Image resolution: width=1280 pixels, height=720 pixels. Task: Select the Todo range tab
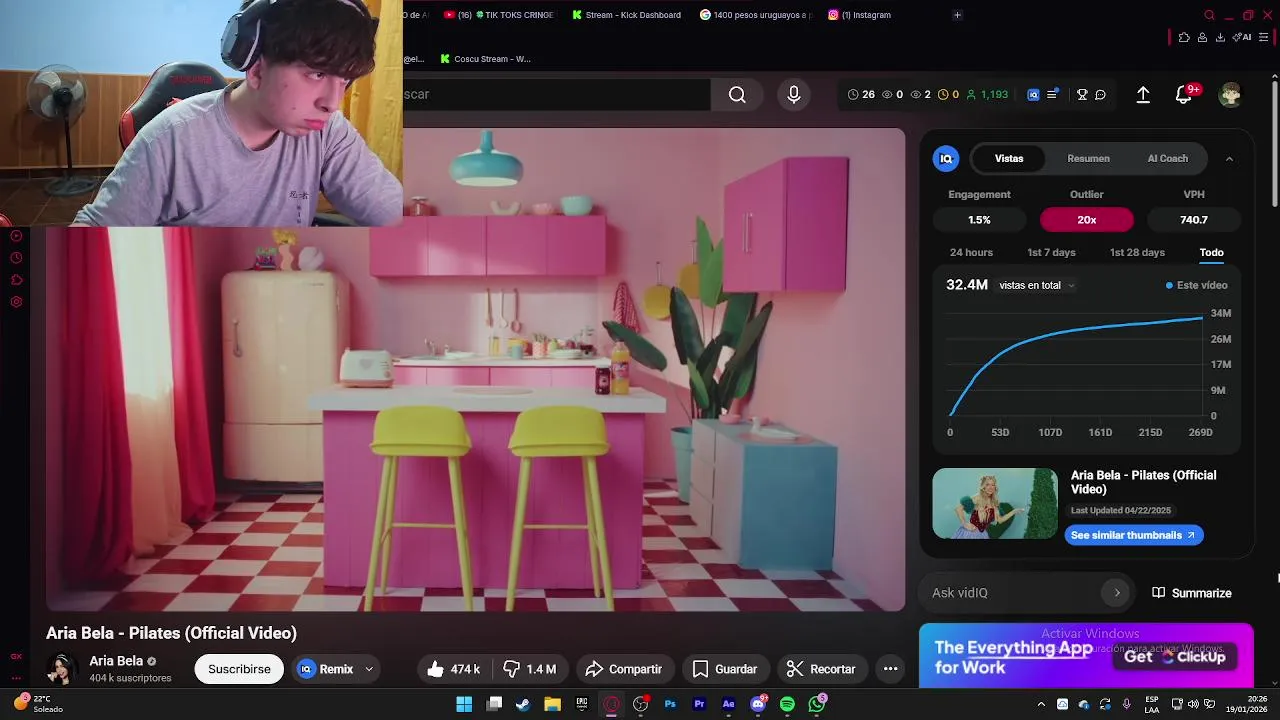point(1211,252)
